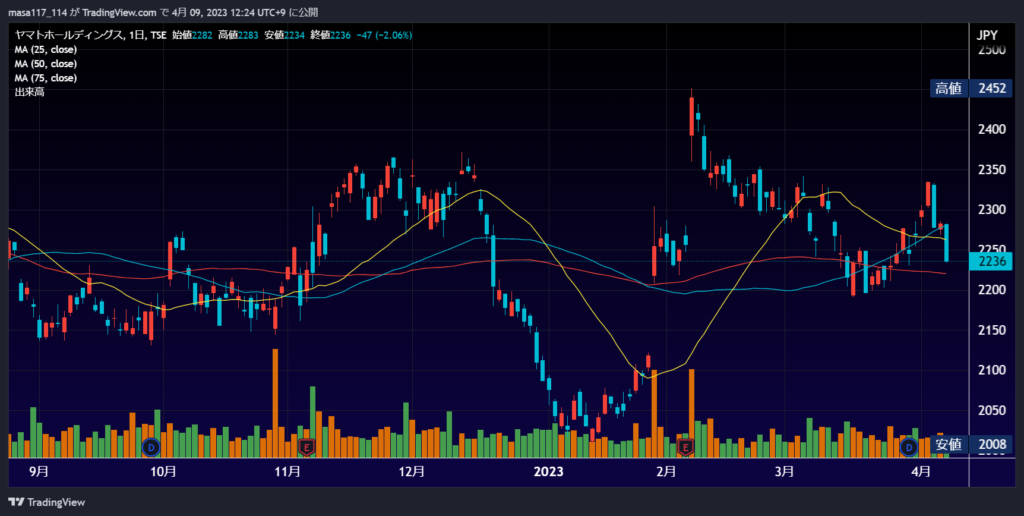This screenshot has height=516, width=1024.
Task: Click the 高値 2452 price label
Action: tap(971, 88)
